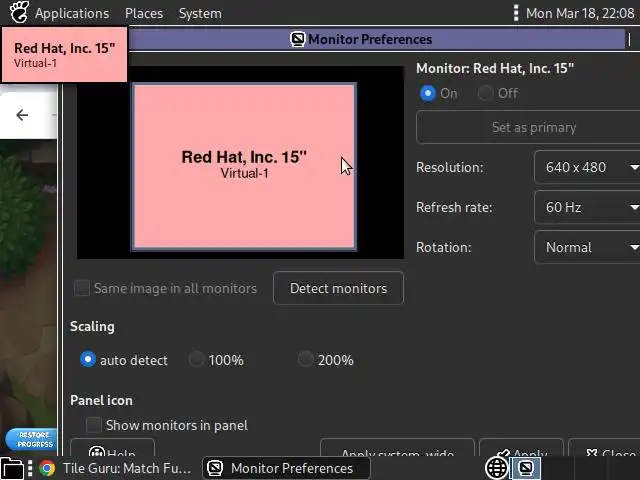
Task: Open the Rotation dropdown showing Normal
Action: click(587, 247)
